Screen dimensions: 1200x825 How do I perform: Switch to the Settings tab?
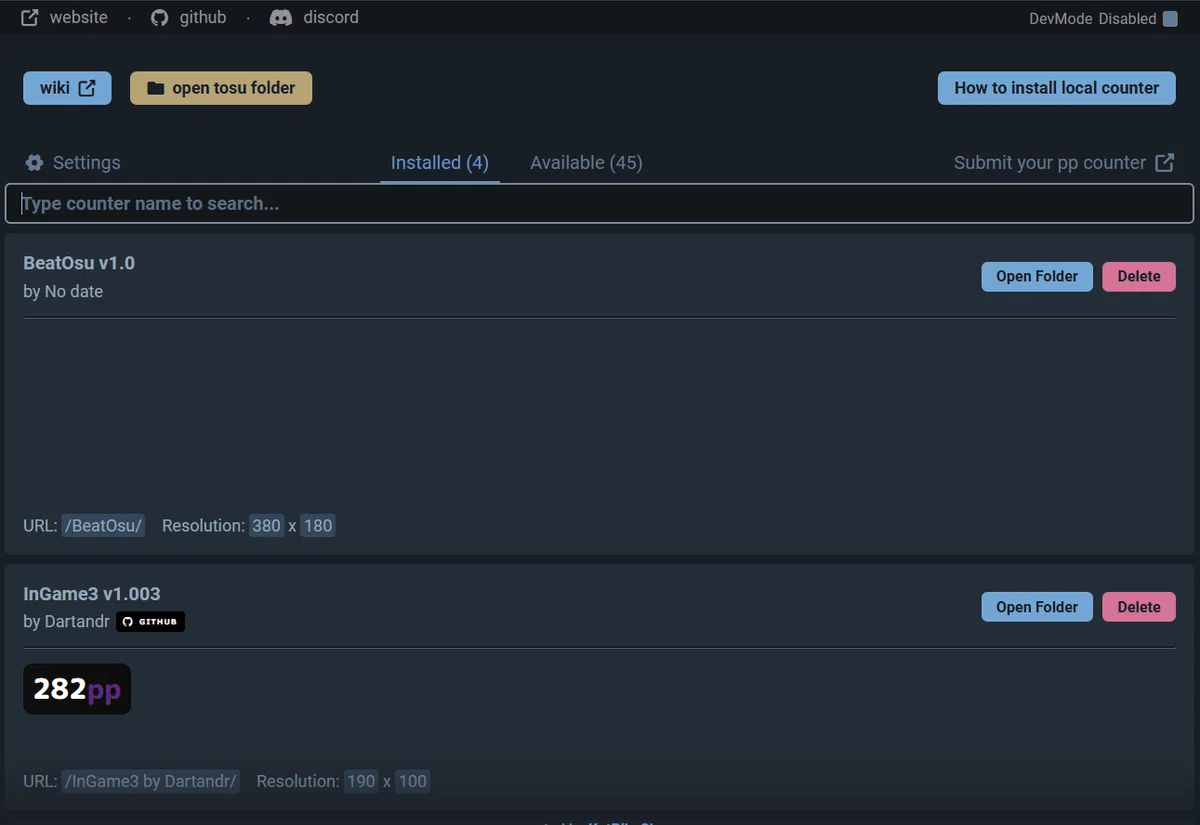click(x=73, y=163)
